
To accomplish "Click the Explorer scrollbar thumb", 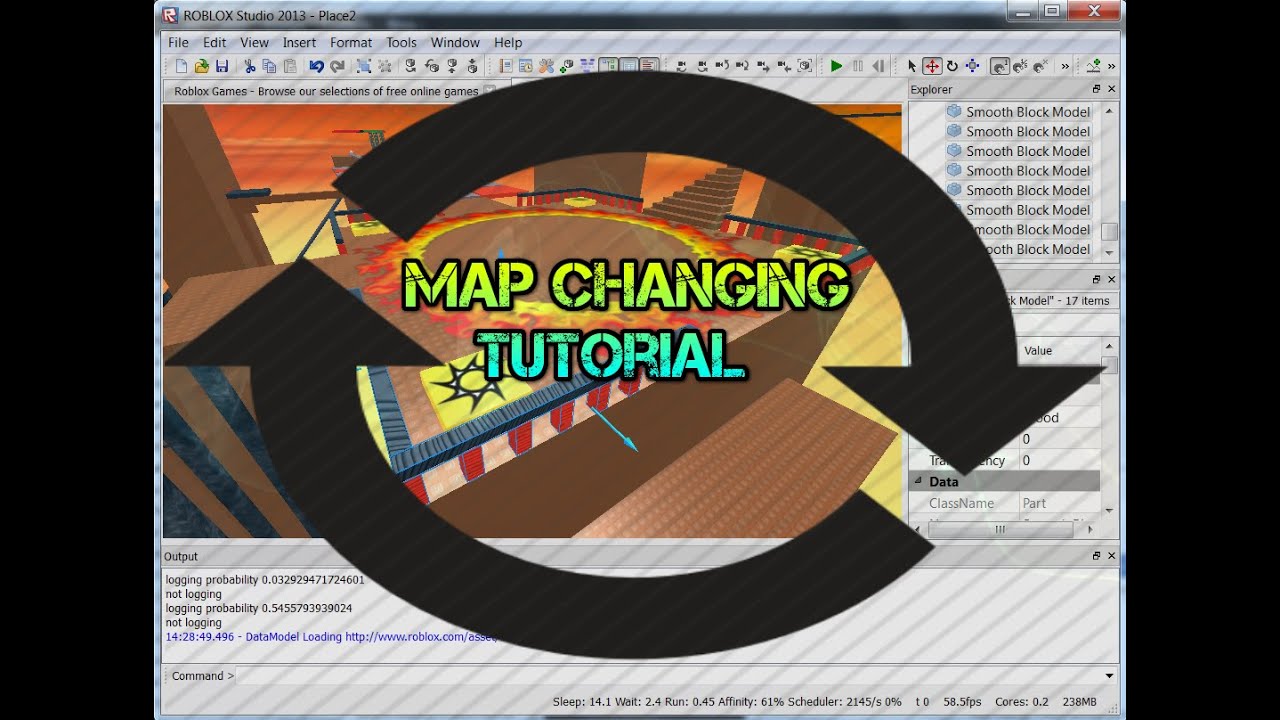I will click(1109, 231).
